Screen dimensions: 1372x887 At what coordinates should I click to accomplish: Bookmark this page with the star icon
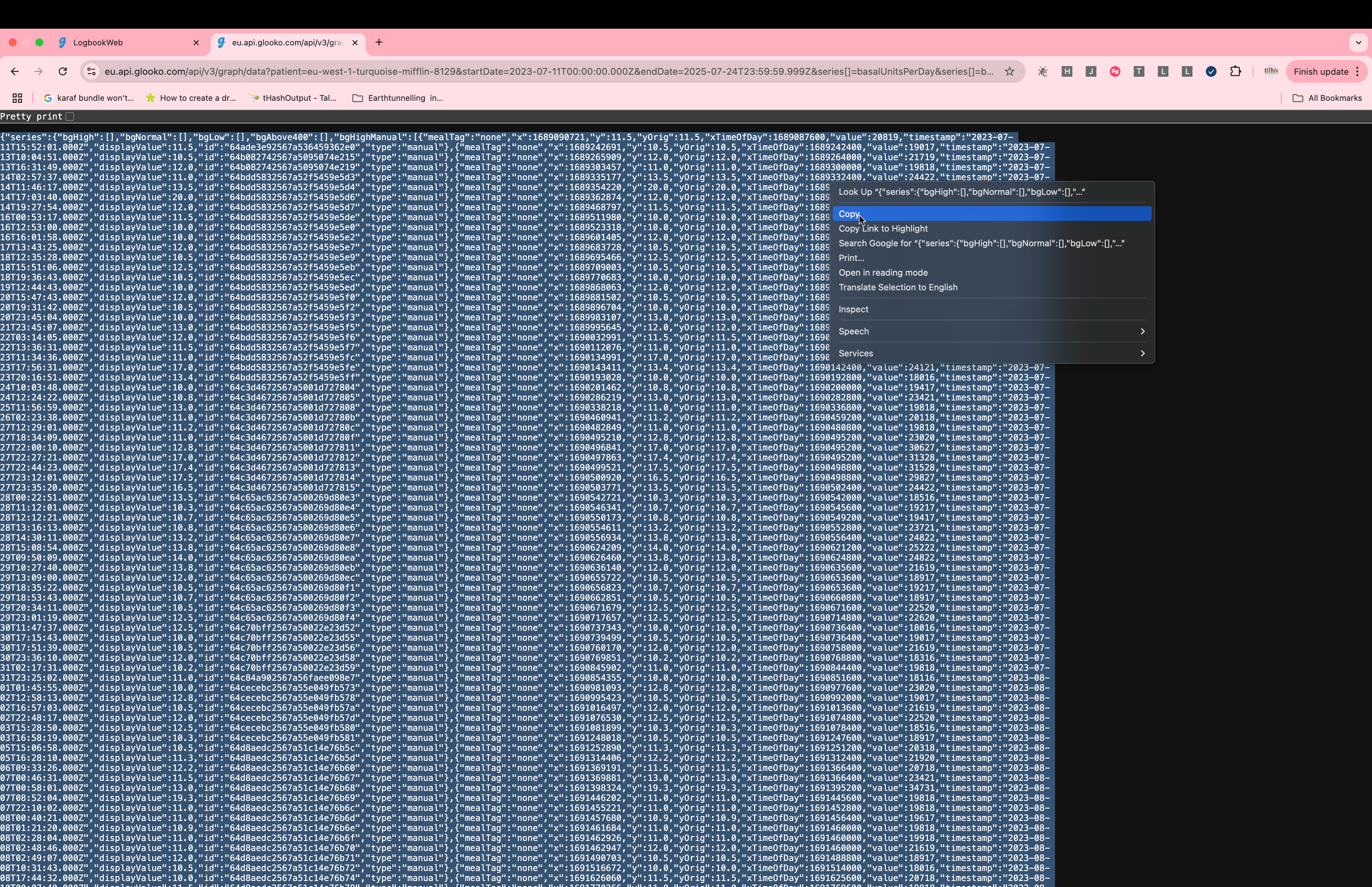pyautogui.click(x=1009, y=71)
